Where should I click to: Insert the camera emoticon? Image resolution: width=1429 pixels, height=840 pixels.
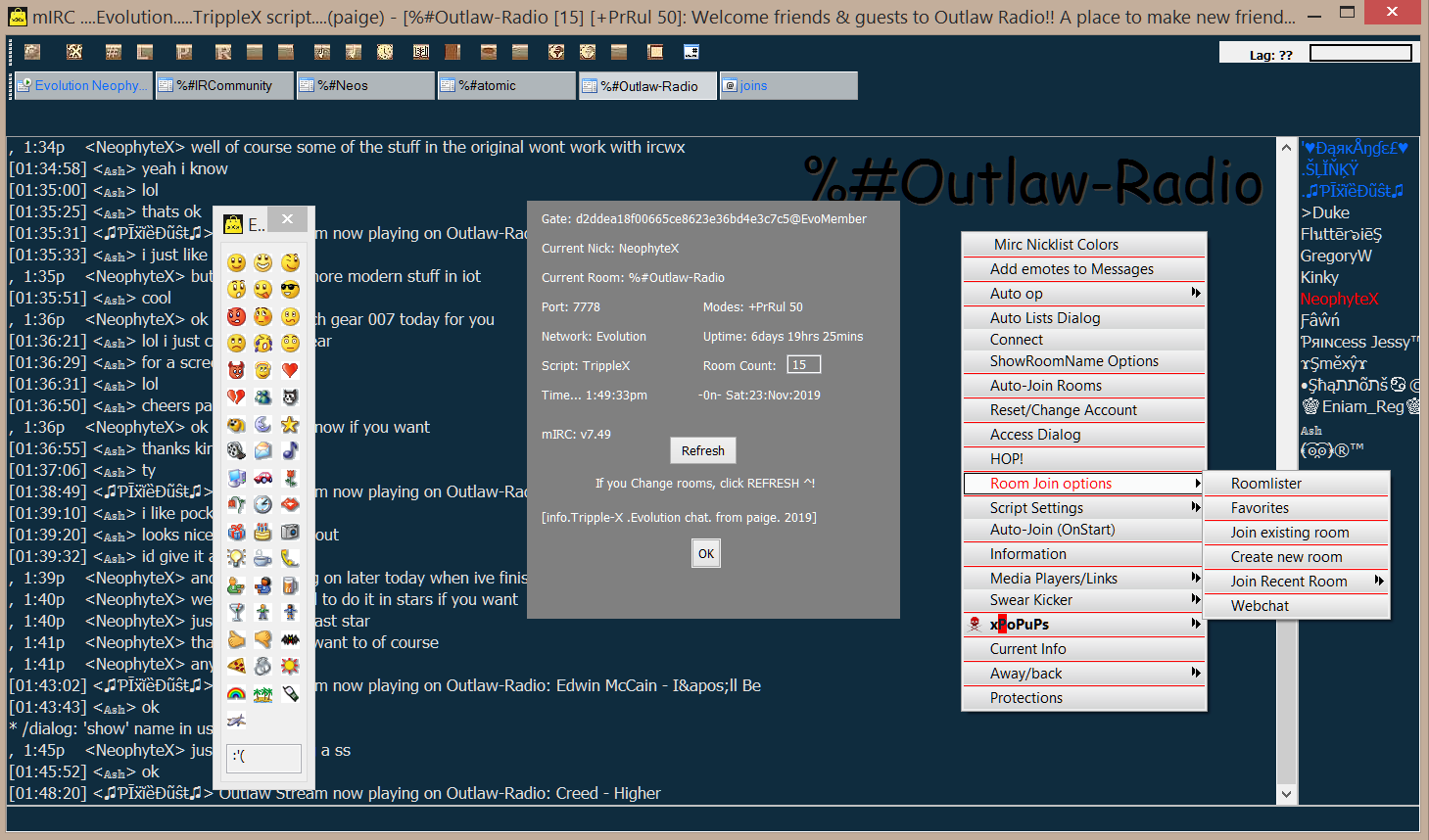point(291,532)
